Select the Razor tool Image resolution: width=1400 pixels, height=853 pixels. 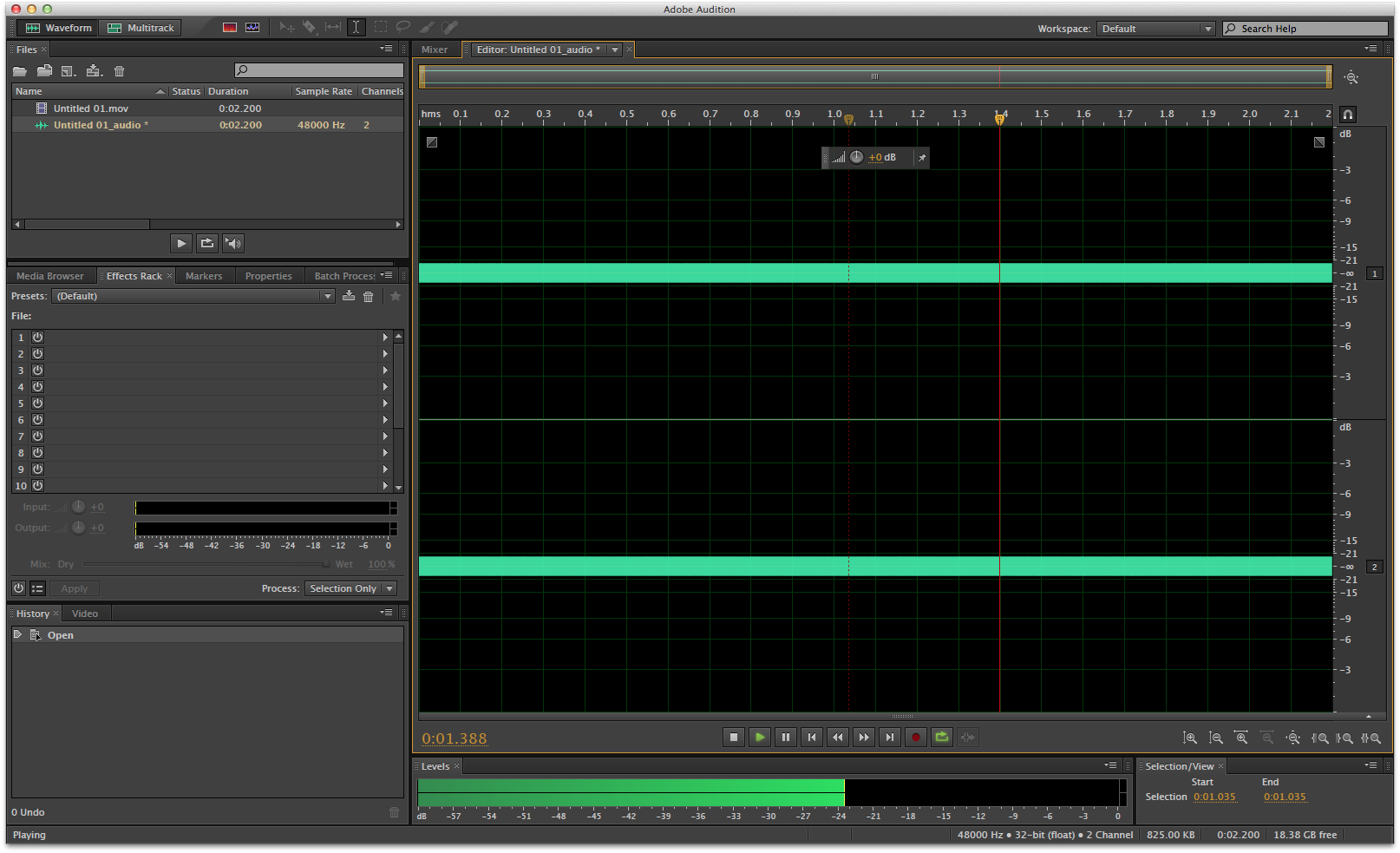(310, 28)
